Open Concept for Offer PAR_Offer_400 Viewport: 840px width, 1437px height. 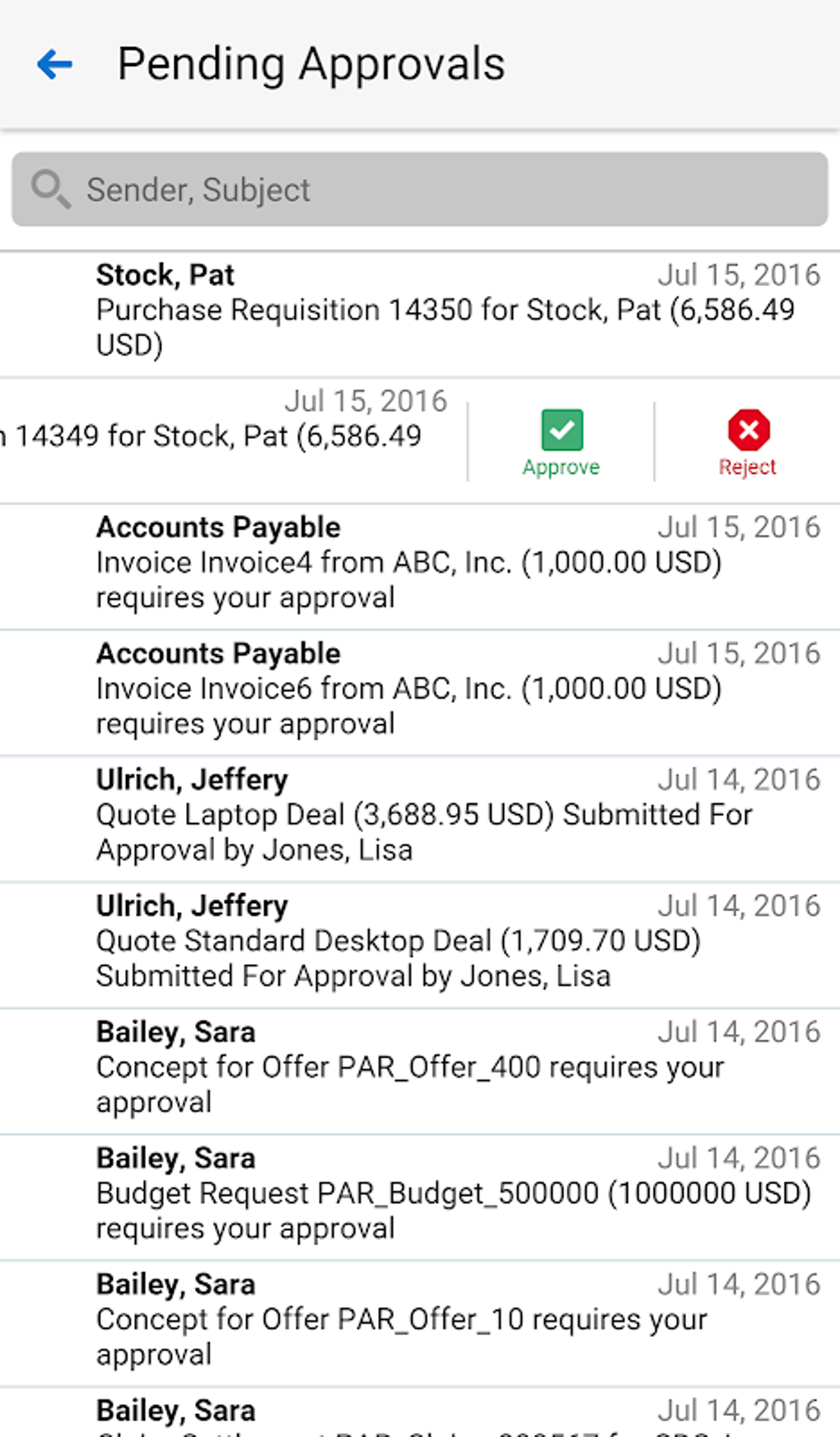[x=420, y=1071]
